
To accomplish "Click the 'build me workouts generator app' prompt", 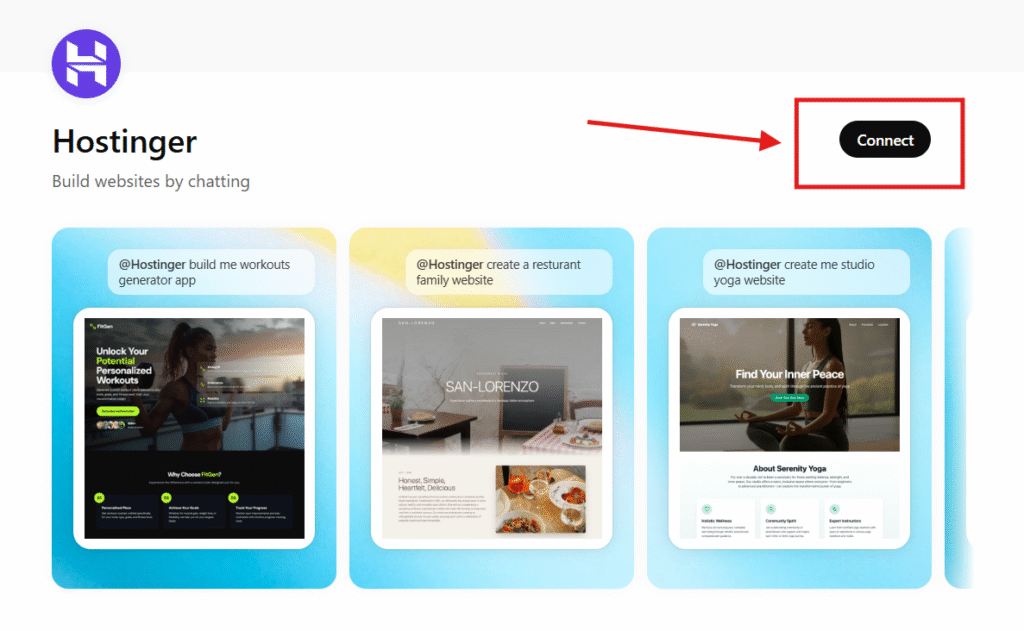I will [x=211, y=272].
